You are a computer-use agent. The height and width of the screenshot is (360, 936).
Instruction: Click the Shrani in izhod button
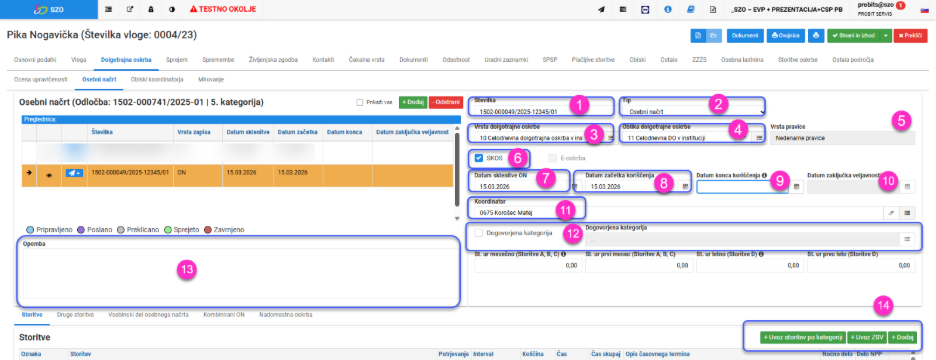[x=854, y=36]
